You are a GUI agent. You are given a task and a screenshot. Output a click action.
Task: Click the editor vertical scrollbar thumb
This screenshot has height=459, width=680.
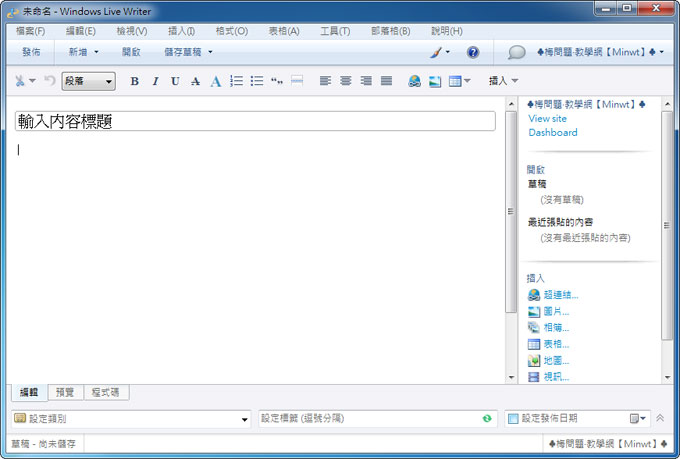pyautogui.click(x=511, y=211)
